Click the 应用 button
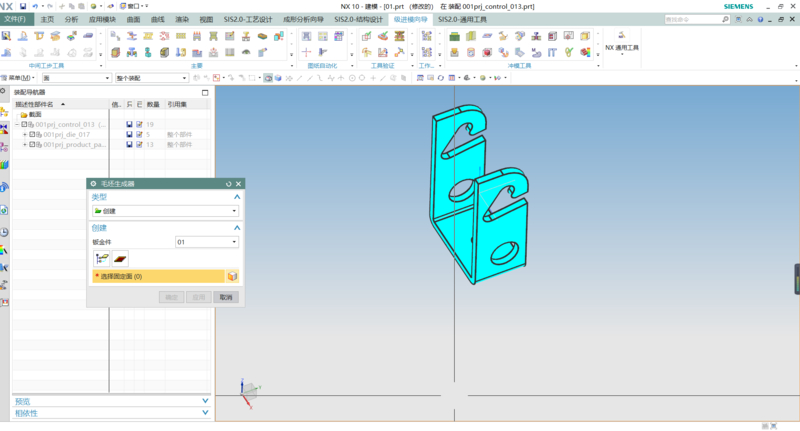The image size is (800, 431). coord(198,297)
